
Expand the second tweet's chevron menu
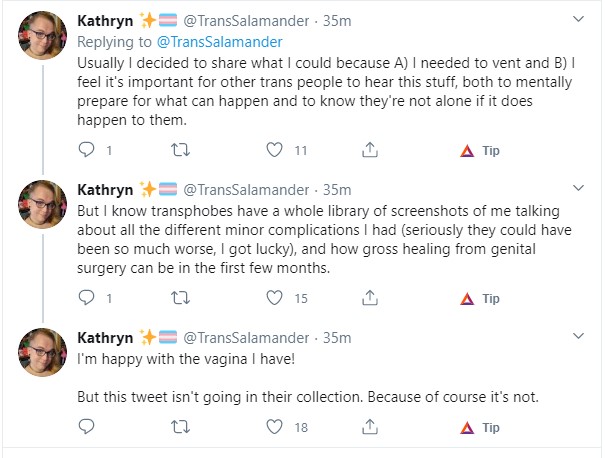click(578, 188)
